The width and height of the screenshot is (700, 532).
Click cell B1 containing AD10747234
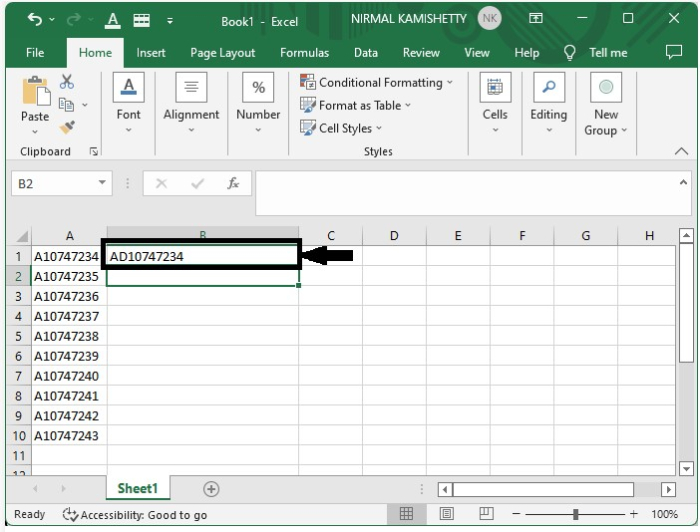coord(201,255)
